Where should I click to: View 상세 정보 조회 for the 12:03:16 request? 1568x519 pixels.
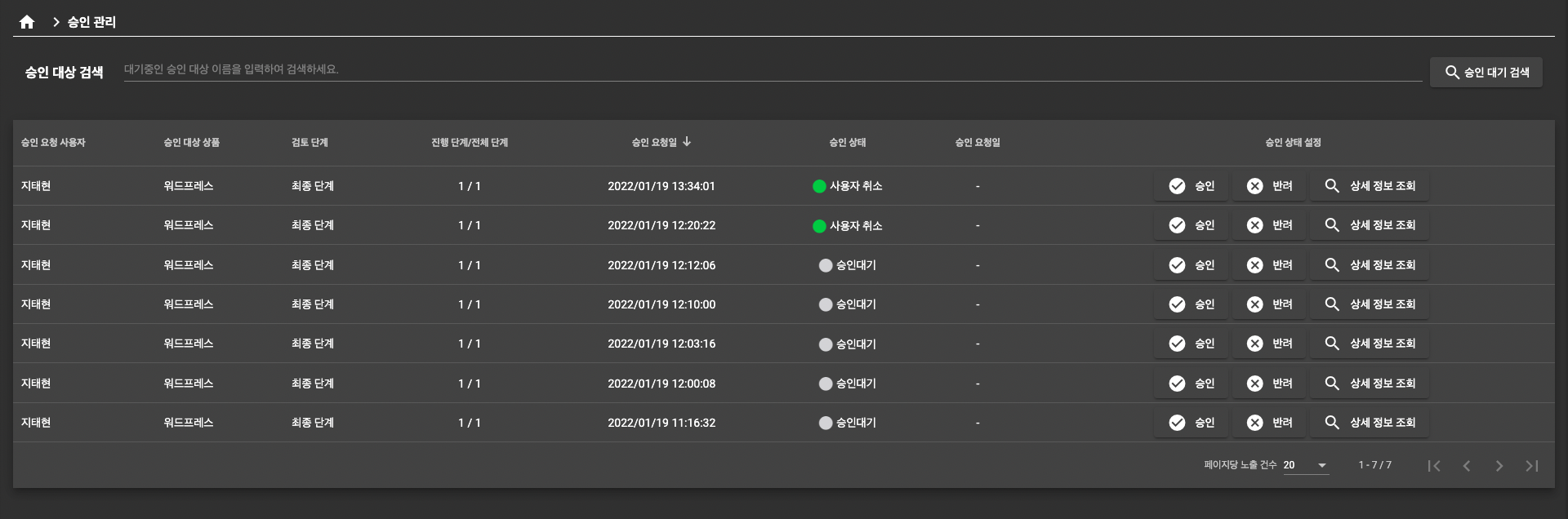pyautogui.click(x=1370, y=344)
